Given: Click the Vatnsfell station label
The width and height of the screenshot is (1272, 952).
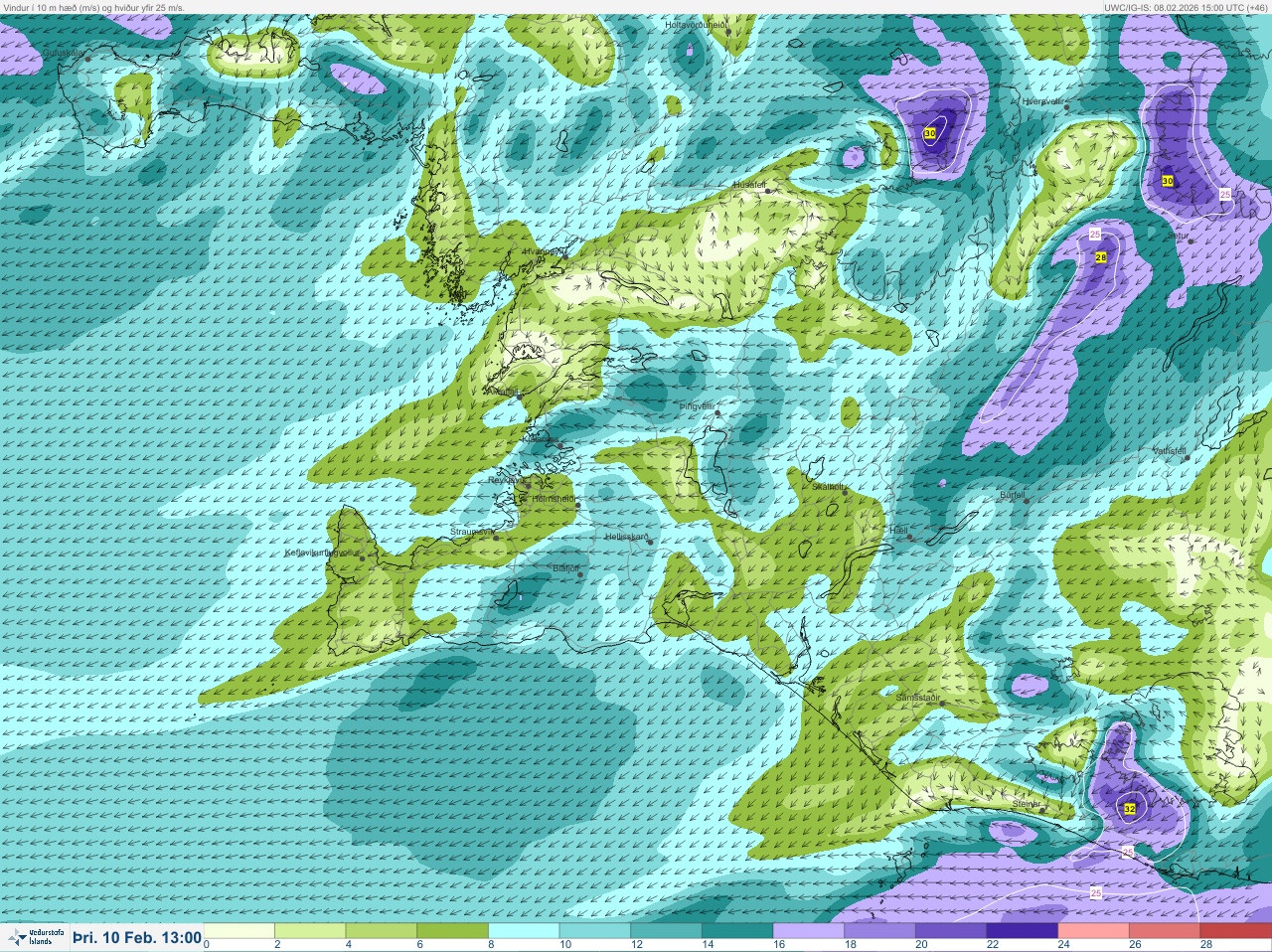Looking at the screenshot, I should click(1170, 451).
